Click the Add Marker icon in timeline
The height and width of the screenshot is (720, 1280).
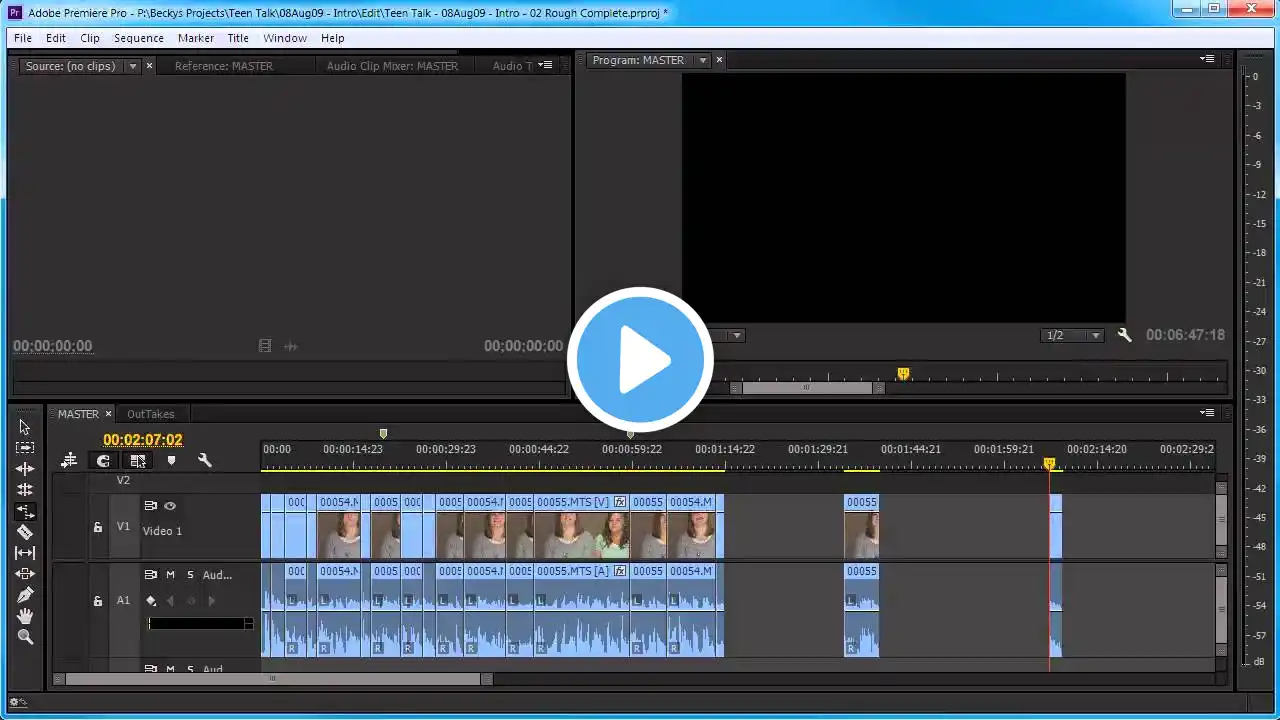[x=171, y=461]
